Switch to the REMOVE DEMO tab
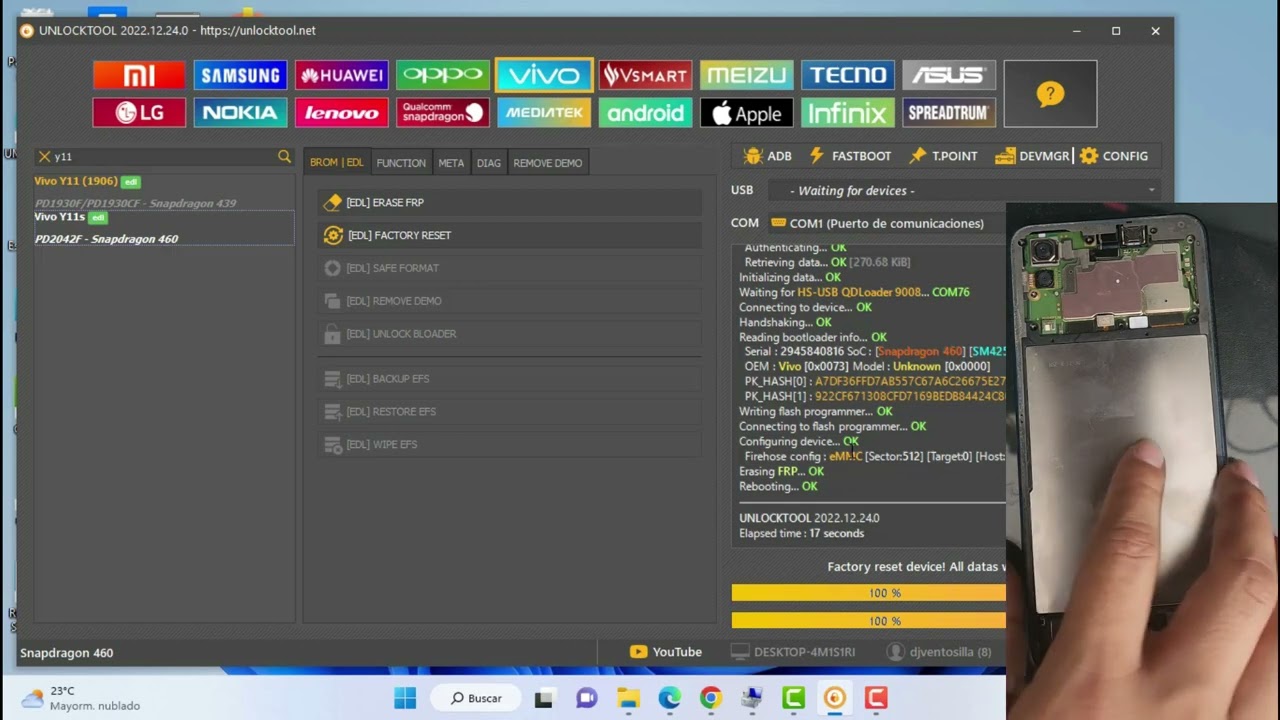The image size is (1280, 720). coord(548,163)
